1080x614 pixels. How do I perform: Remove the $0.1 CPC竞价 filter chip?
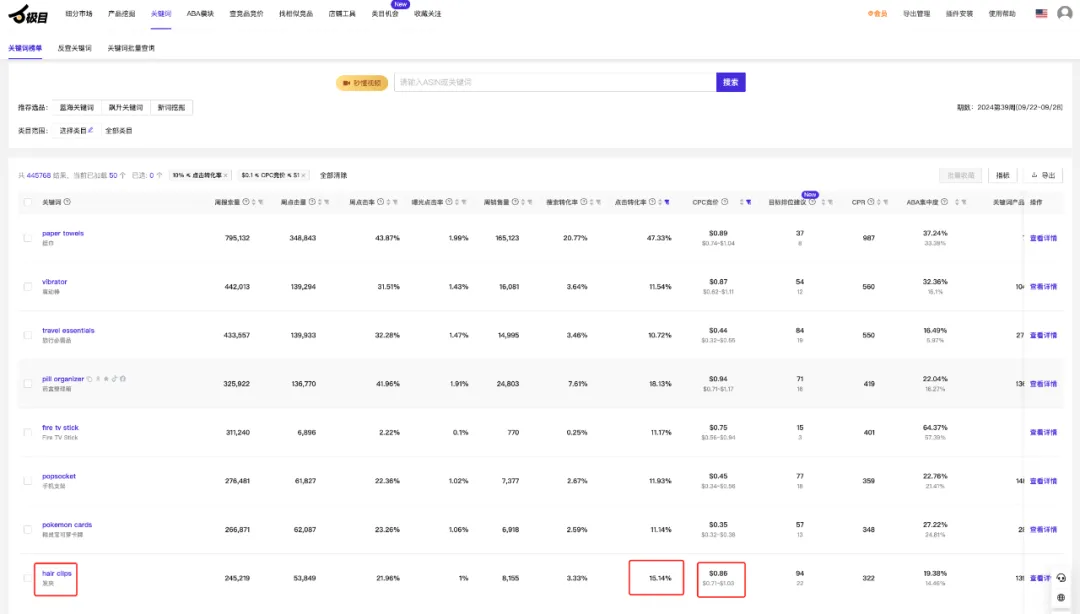[303, 176]
